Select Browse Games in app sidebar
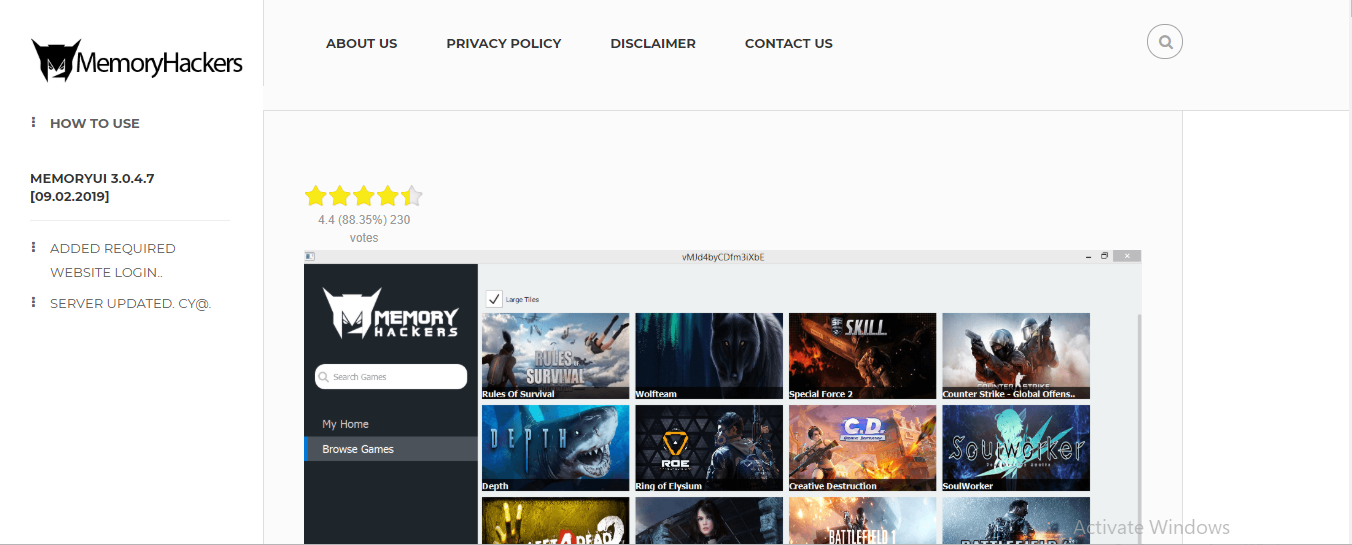The height and width of the screenshot is (545, 1352). (x=391, y=449)
